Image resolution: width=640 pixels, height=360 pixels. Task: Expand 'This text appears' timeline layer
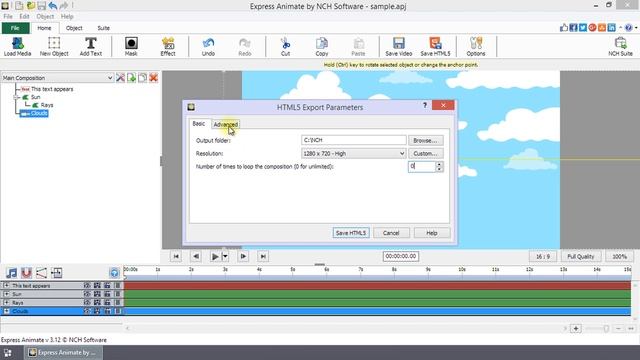(7, 285)
